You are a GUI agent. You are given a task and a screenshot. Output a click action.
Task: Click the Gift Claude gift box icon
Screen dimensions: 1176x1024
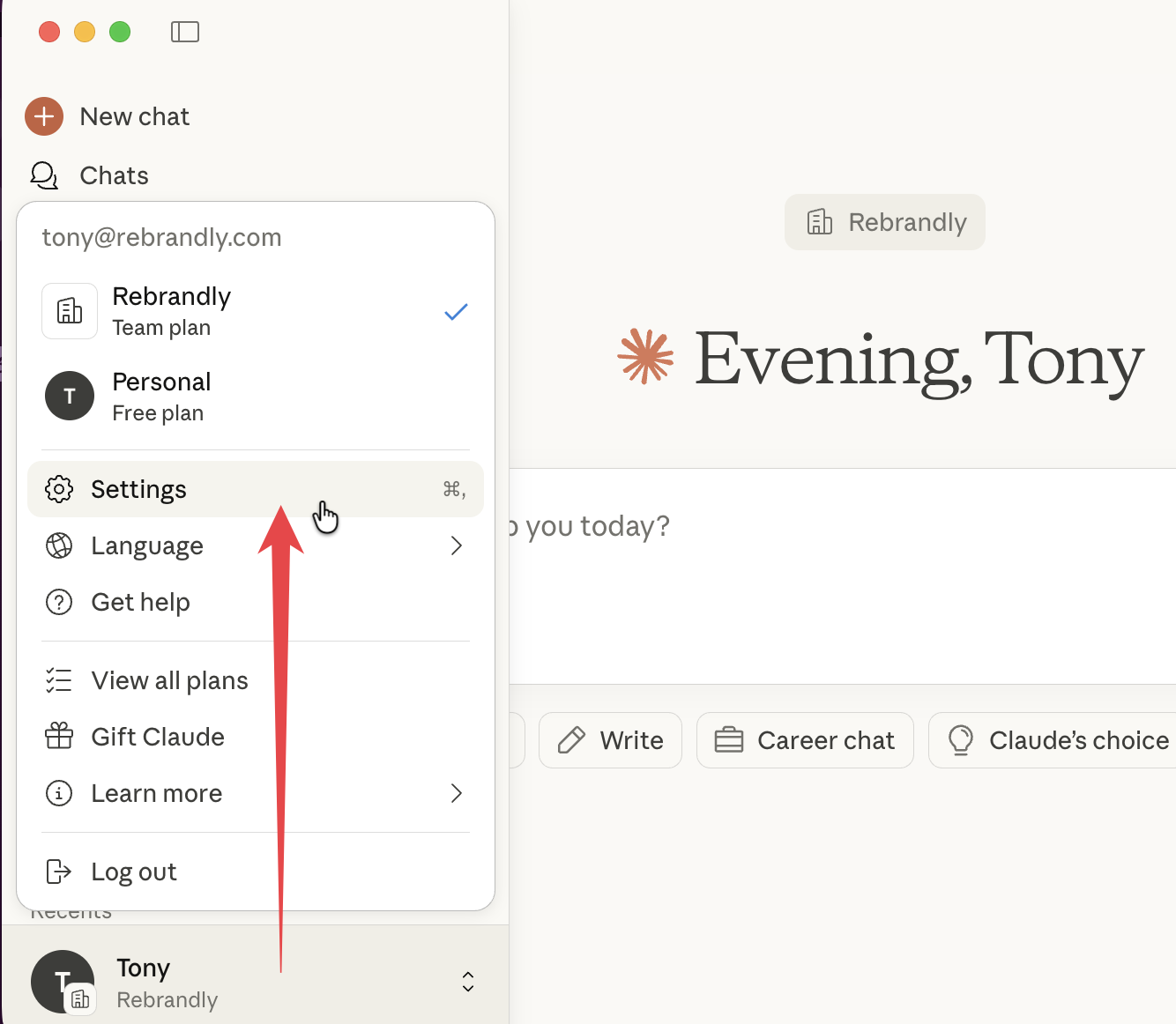coord(59,736)
